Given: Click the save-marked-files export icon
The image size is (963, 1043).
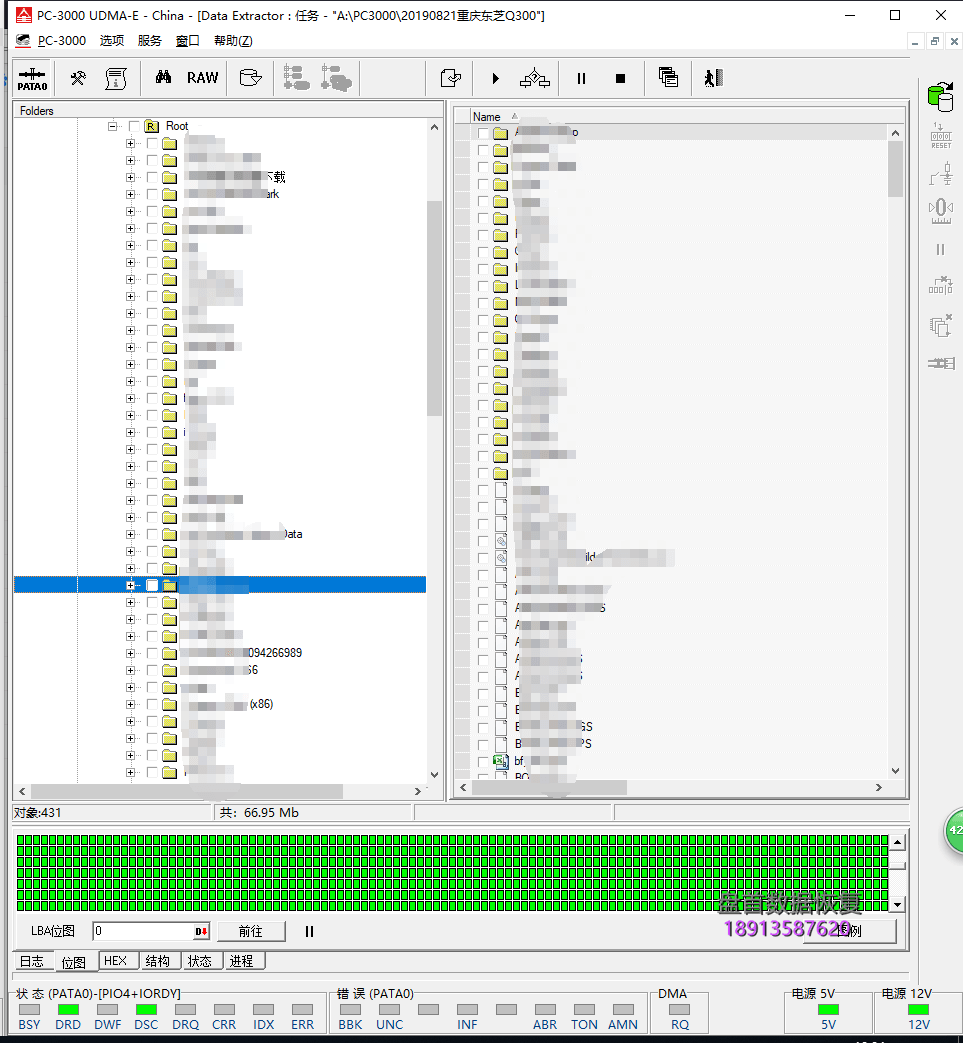Looking at the screenshot, I should point(451,78).
